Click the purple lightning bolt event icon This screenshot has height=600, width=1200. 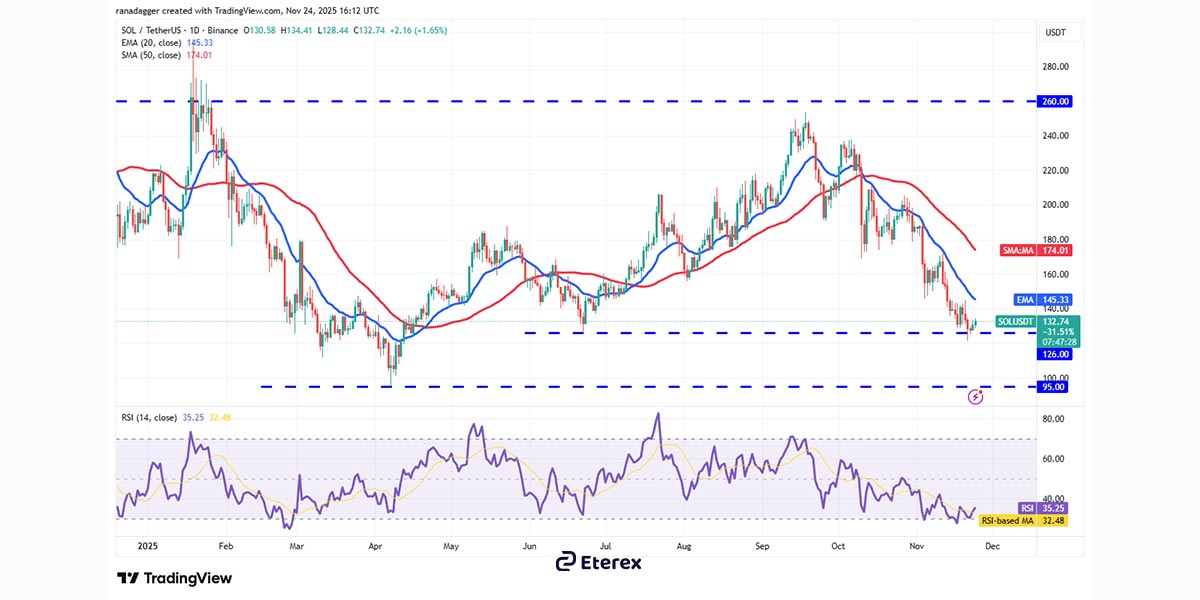click(976, 397)
